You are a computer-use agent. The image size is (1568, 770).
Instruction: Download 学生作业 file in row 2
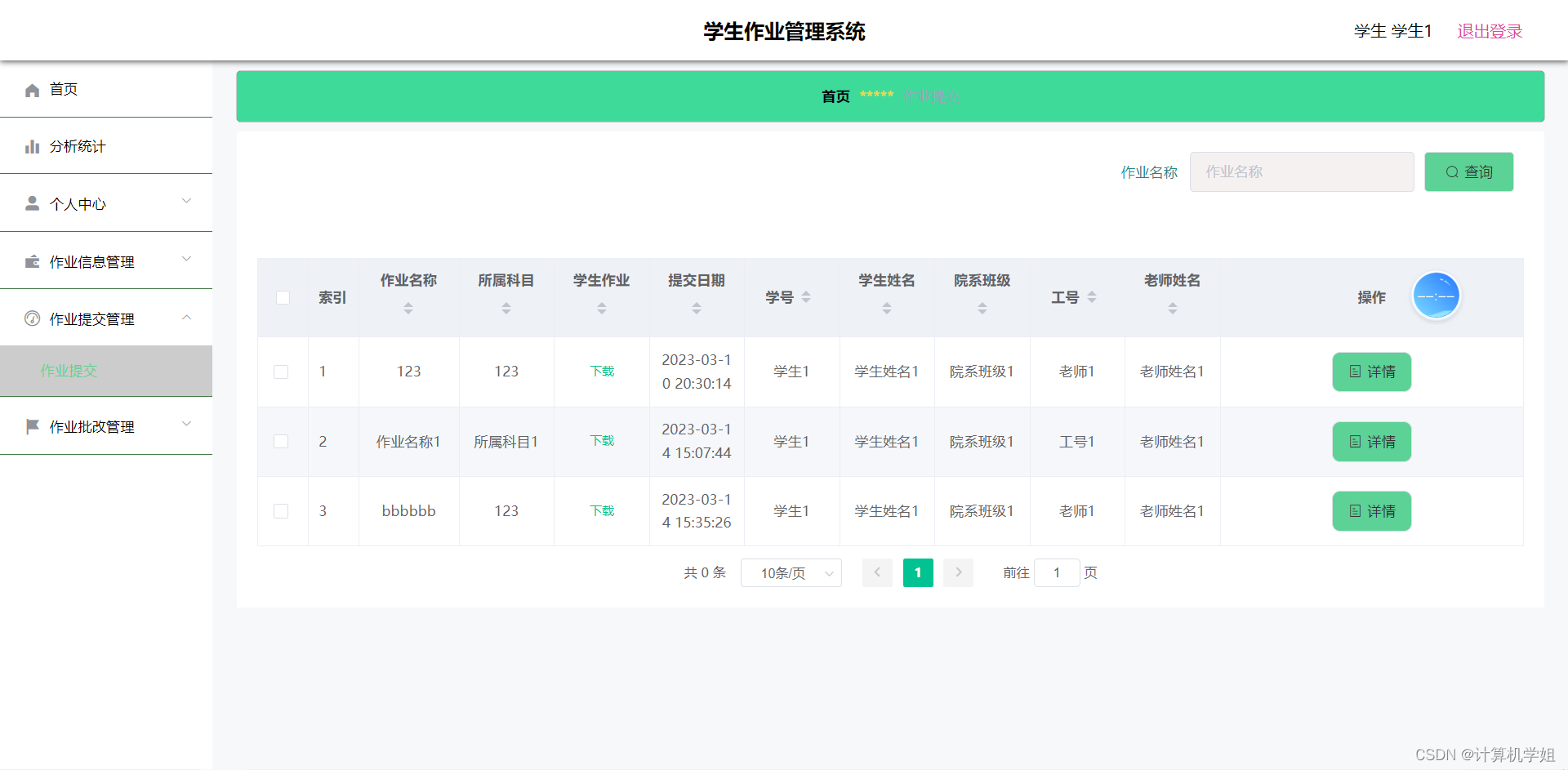click(602, 441)
